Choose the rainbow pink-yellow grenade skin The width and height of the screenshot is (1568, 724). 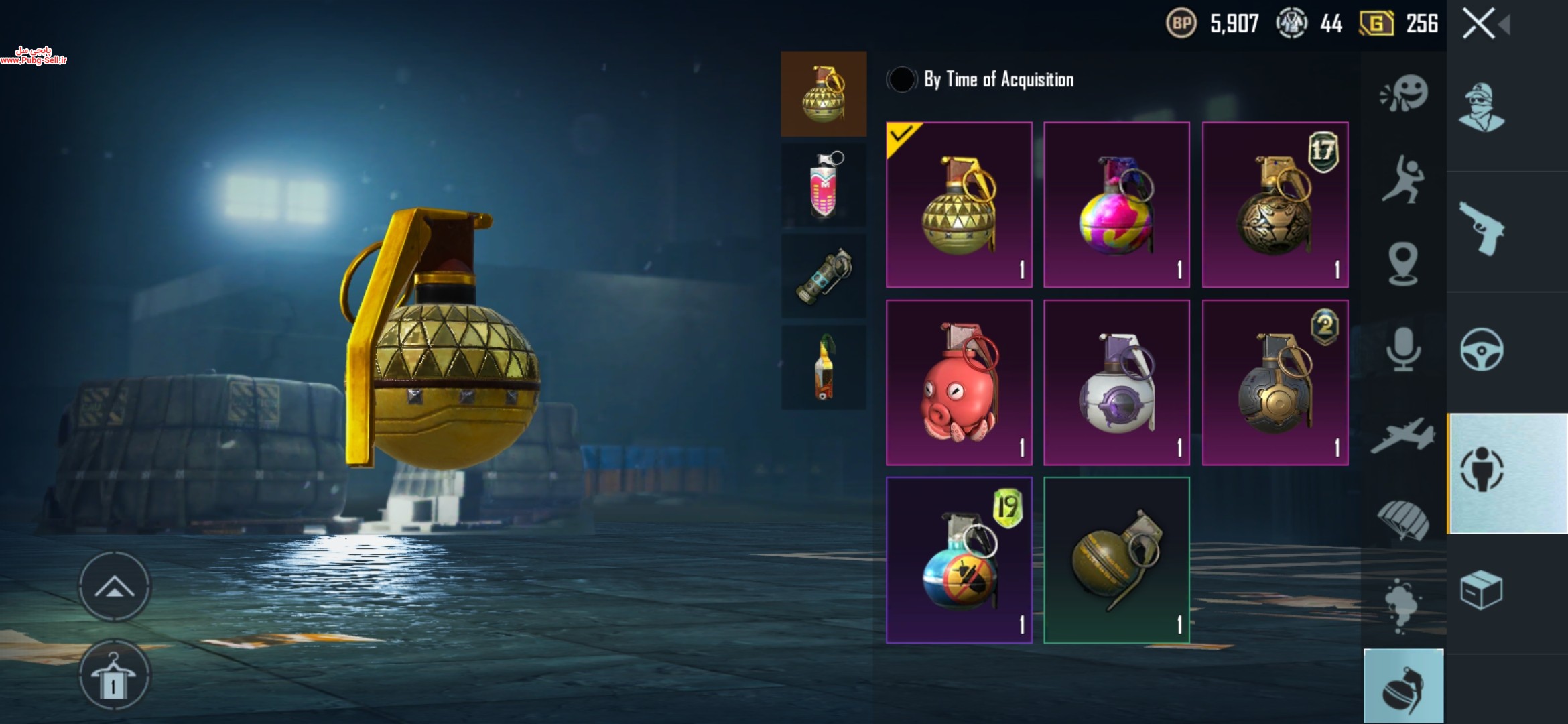pyautogui.click(x=1116, y=204)
